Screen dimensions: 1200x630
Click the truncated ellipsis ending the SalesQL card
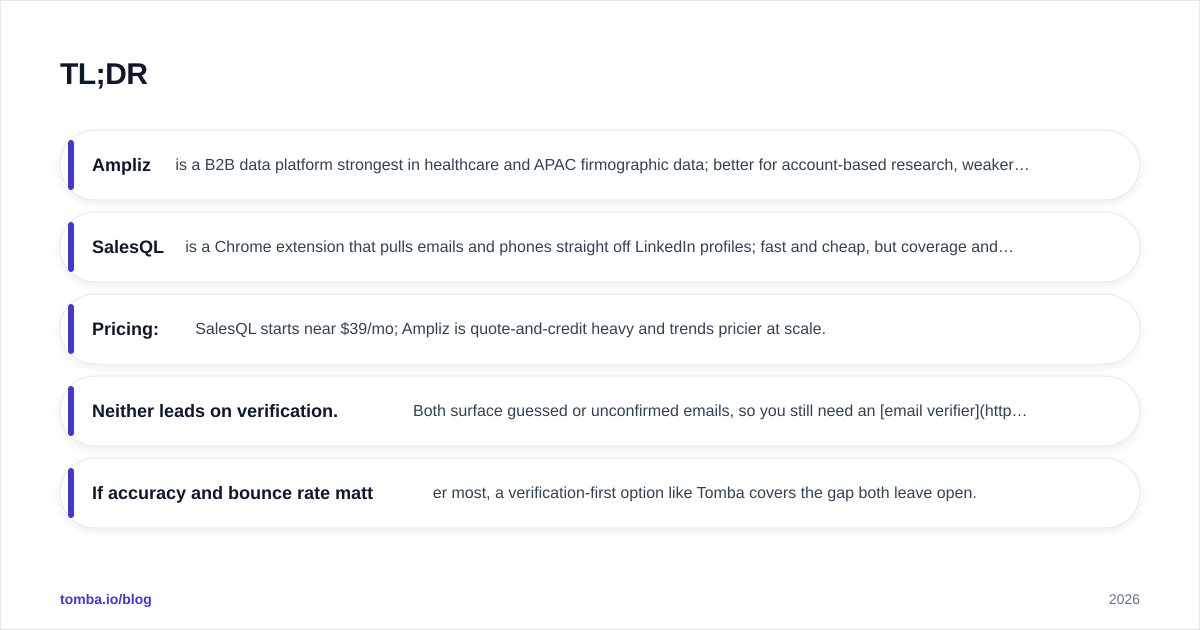click(x=1006, y=247)
